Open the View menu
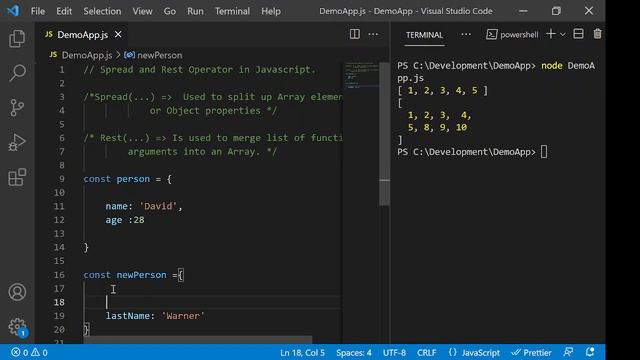The height and width of the screenshot is (360, 640). (142, 11)
